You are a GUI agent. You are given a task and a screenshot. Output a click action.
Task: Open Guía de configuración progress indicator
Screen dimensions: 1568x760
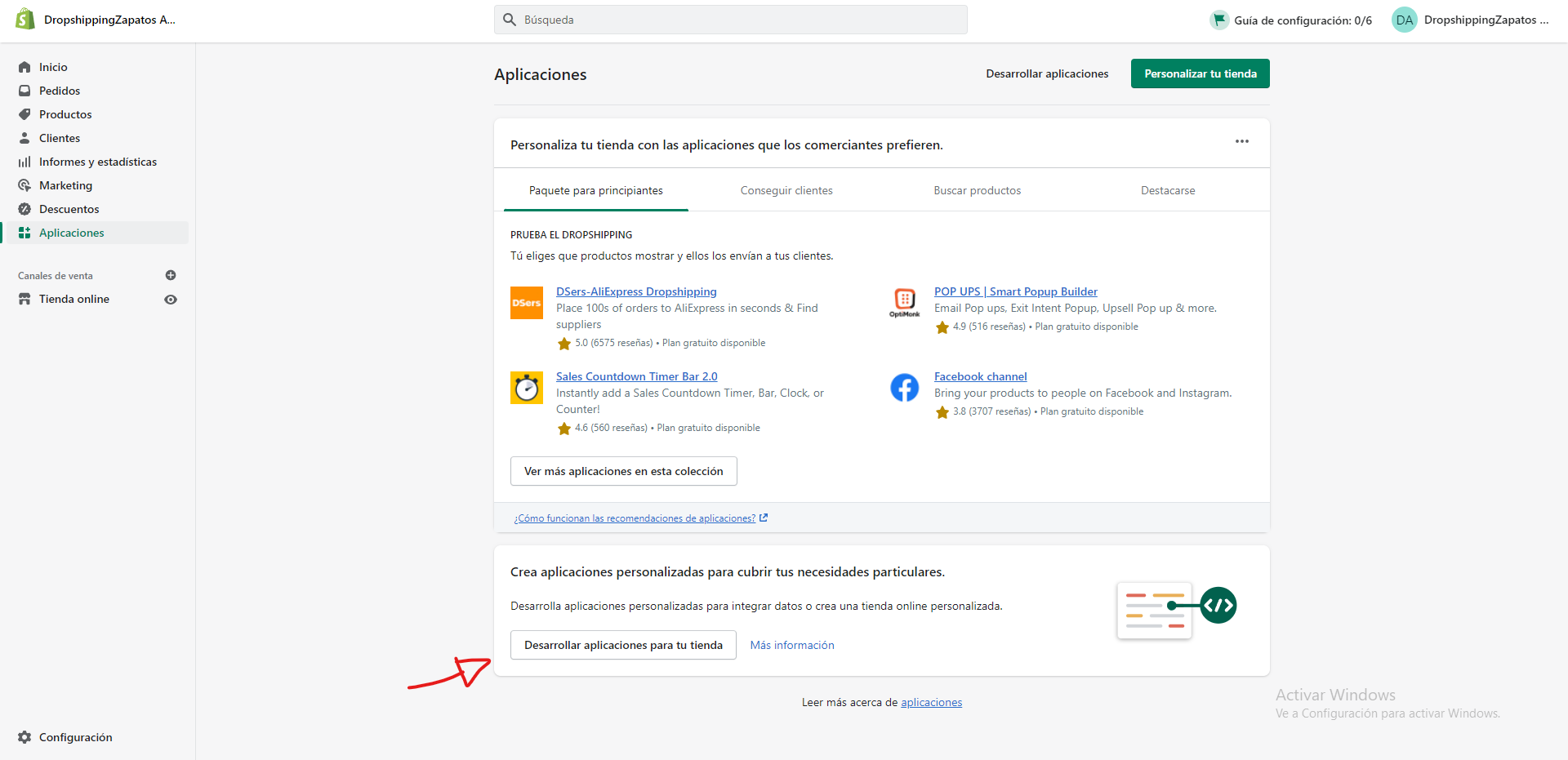tap(1290, 20)
